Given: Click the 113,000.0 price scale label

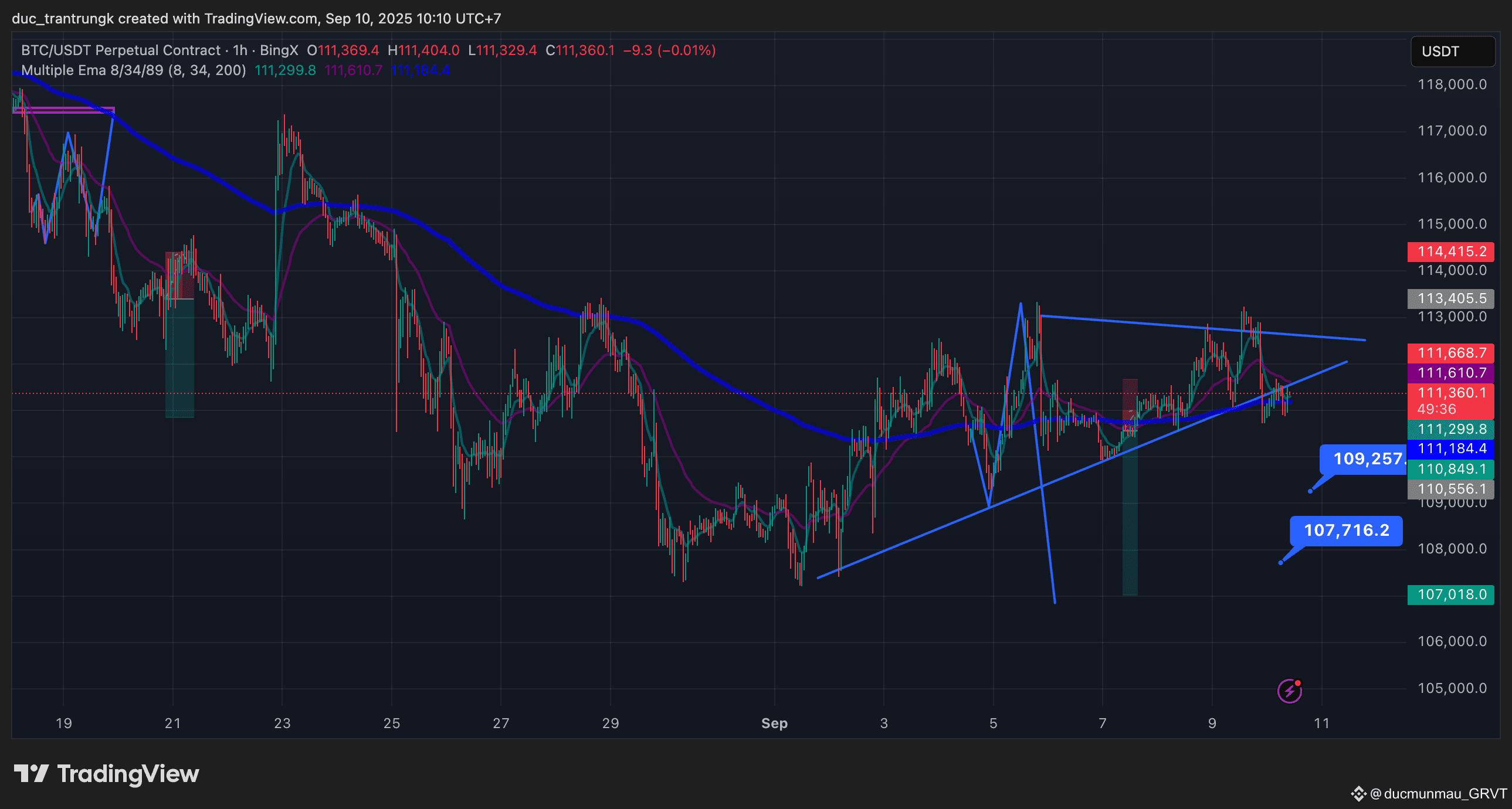Looking at the screenshot, I should (x=1452, y=317).
